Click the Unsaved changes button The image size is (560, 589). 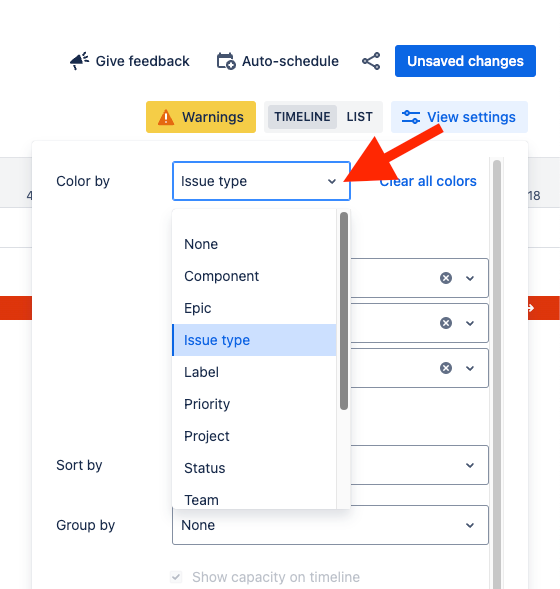coord(465,61)
